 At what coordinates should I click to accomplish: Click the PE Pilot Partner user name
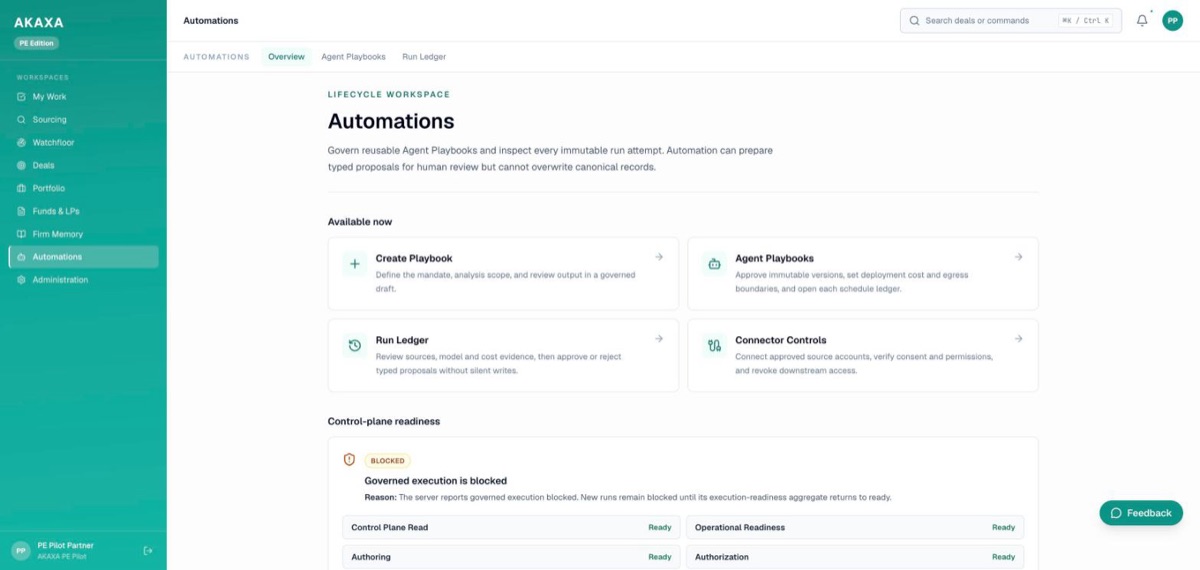click(x=65, y=545)
